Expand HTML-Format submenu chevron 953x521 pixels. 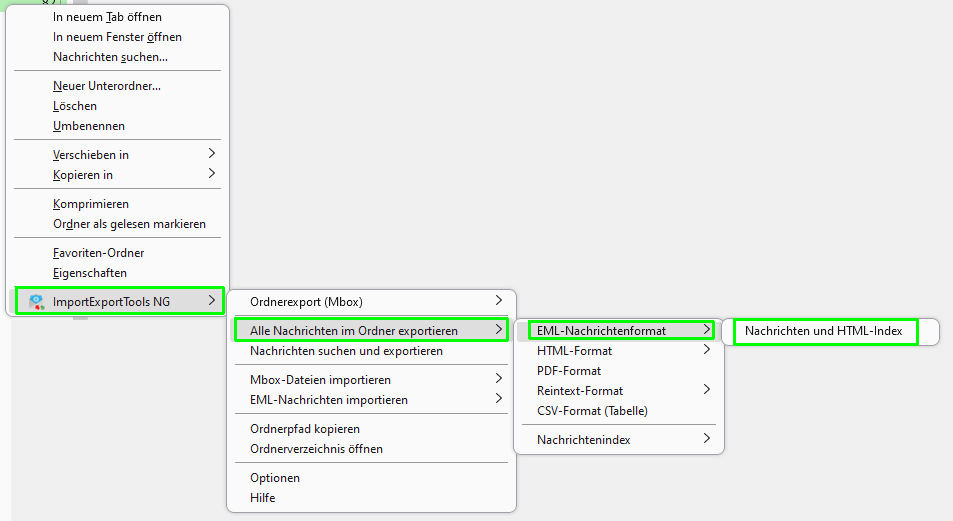(706, 350)
